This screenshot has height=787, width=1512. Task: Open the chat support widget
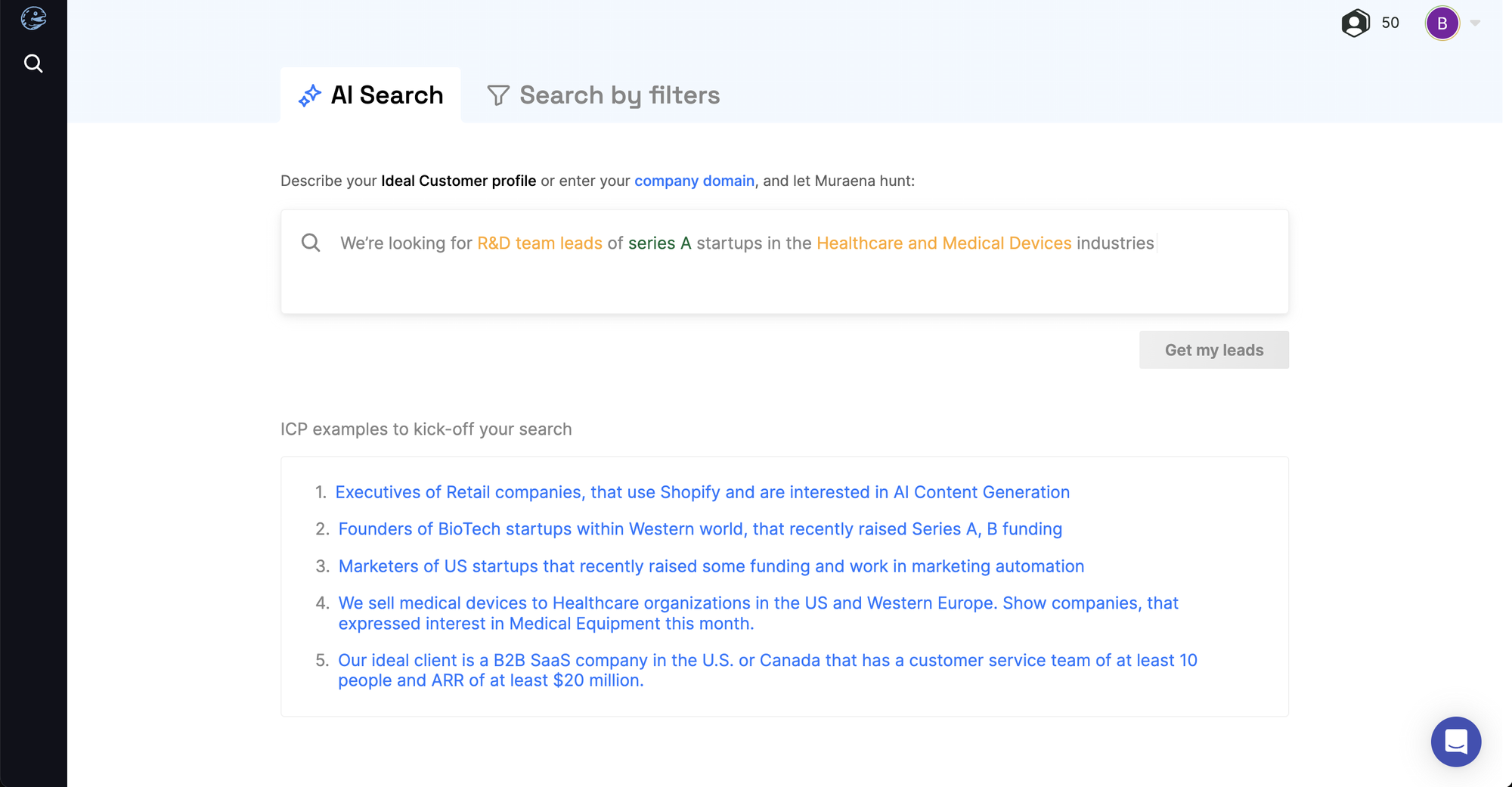[1455, 742]
